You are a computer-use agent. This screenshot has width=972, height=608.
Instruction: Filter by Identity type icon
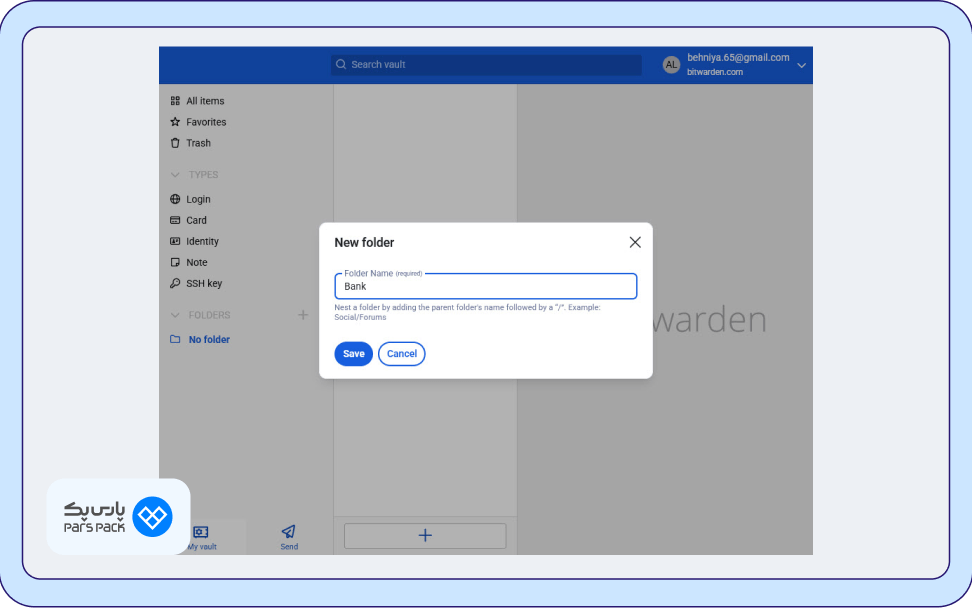point(176,242)
